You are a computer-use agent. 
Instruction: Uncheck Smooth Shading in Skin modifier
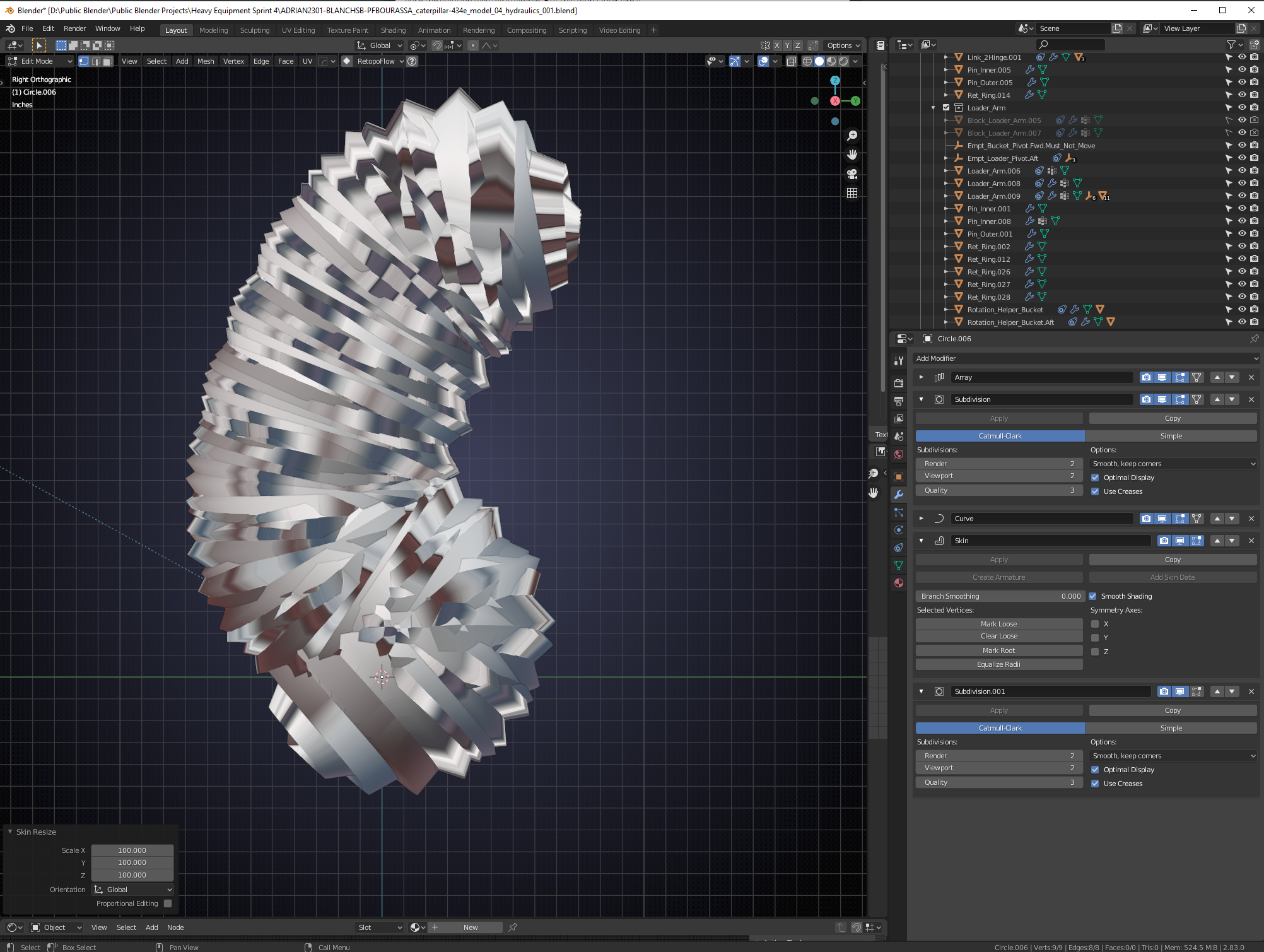pos(1093,596)
